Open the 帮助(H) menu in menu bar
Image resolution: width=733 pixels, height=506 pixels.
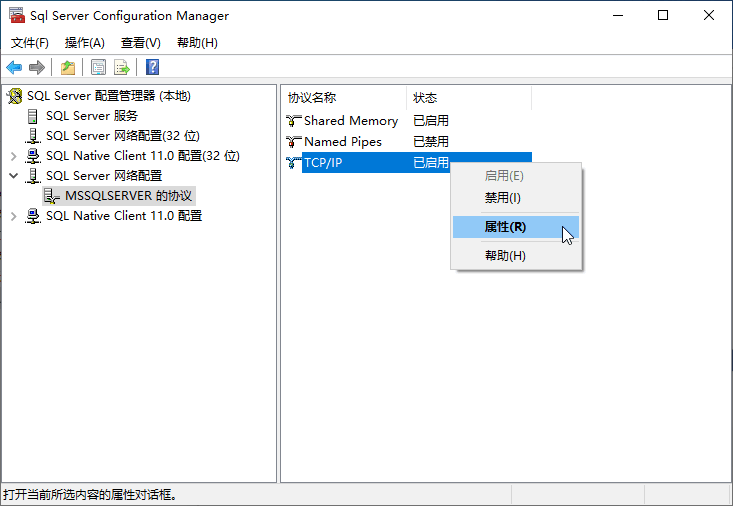coord(197,43)
